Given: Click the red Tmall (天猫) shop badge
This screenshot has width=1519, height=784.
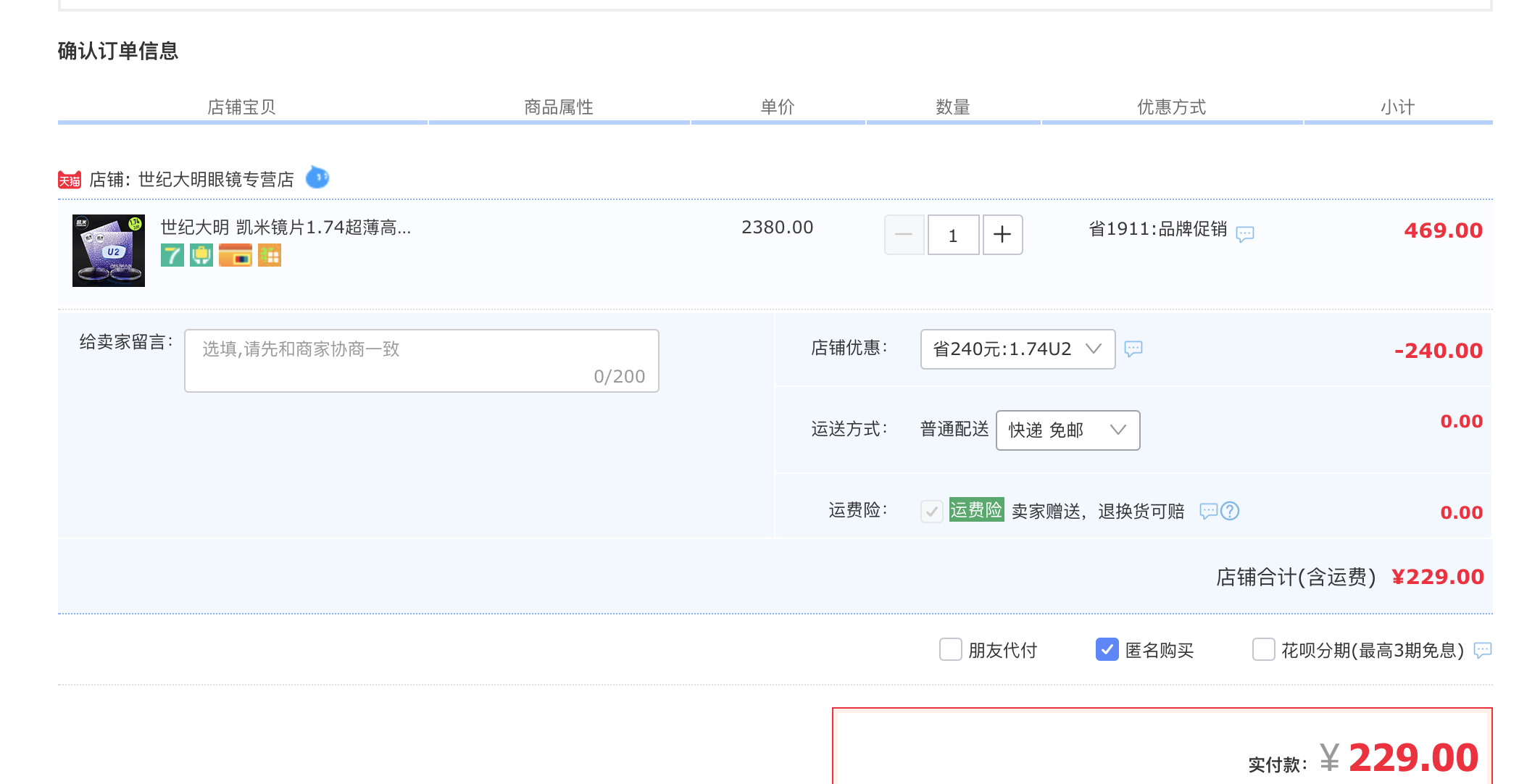Looking at the screenshot, I should [70, 180].
